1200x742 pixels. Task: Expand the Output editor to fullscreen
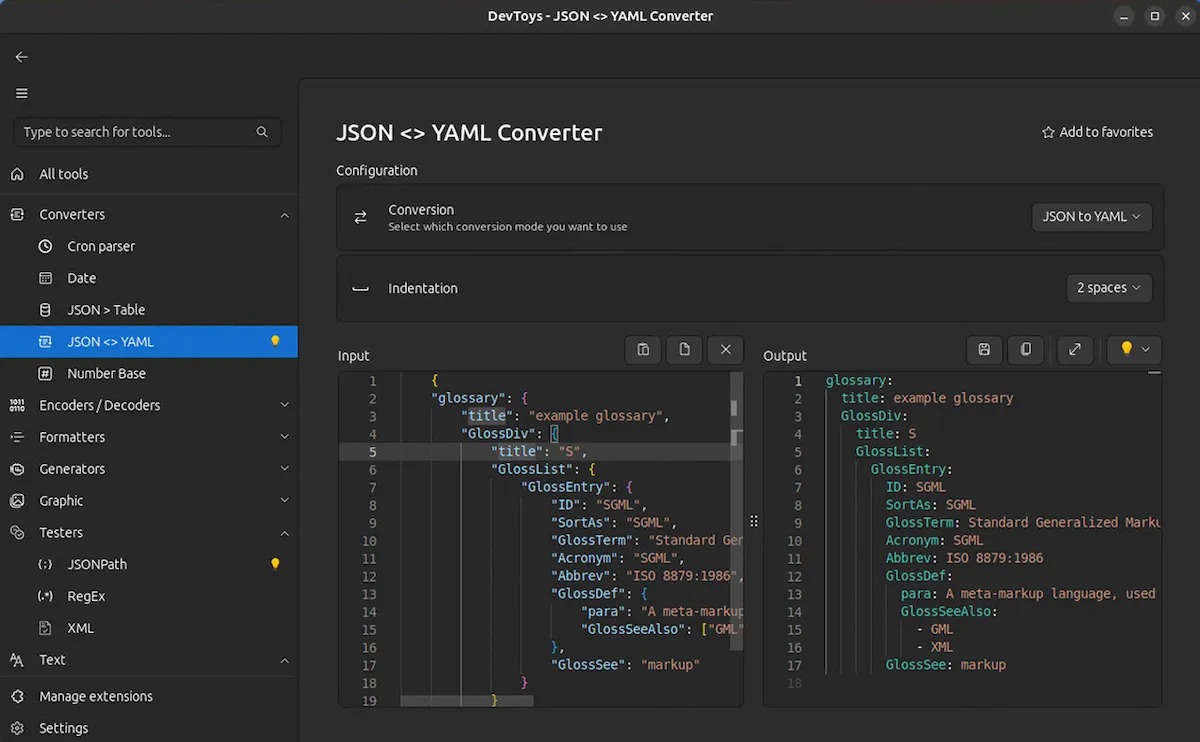[x=1075, y=349]
